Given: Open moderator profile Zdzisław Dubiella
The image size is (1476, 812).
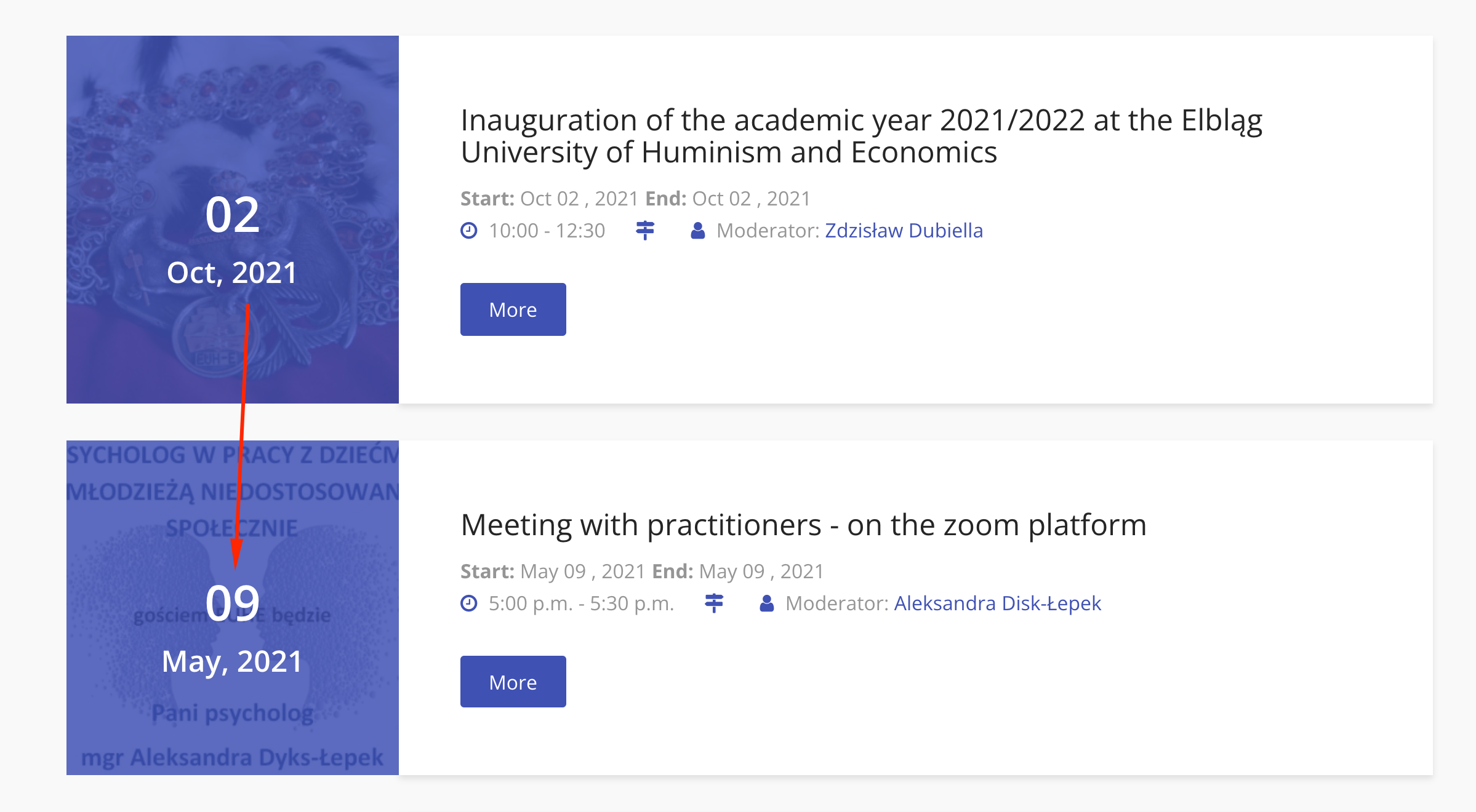Looking at the screenshot, I should tap(904, 231).
